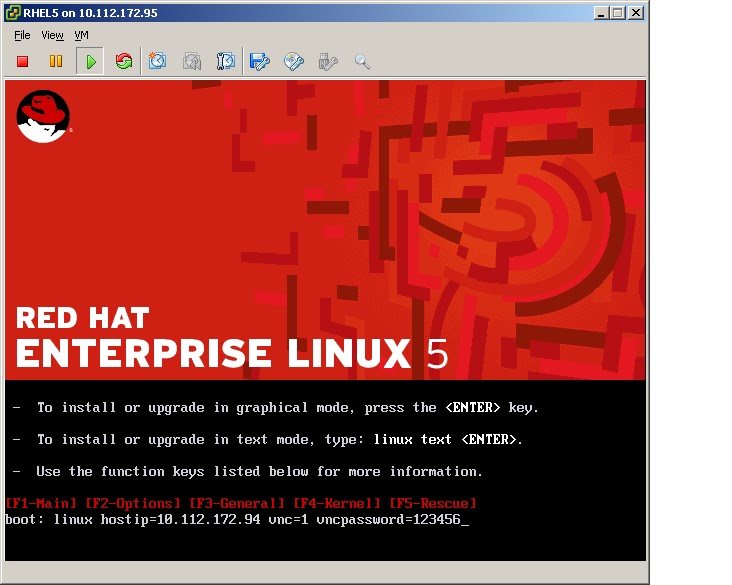Open the VM menu

click(x=81, y=35)
